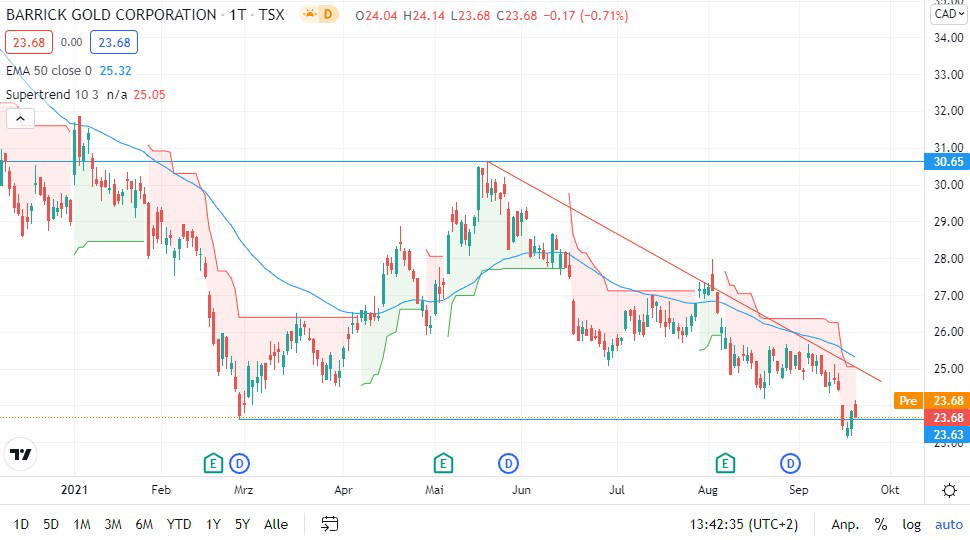The width and height of the screenshot is (970, 540).
Task: Click the 28.00 label on price axis
Action: pyautogui.click(x=948, y=259)
